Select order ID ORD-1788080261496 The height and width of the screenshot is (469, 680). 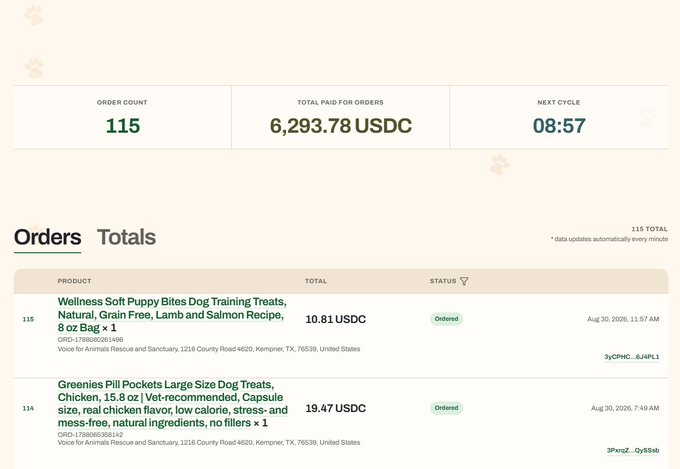[90, 340]
